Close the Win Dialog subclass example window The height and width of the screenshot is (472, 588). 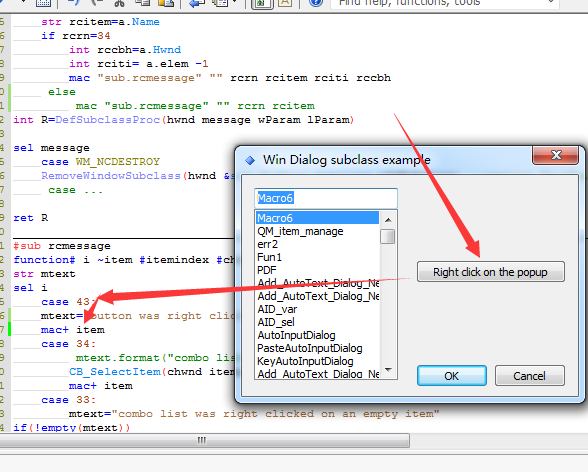[x=556, y=155]
